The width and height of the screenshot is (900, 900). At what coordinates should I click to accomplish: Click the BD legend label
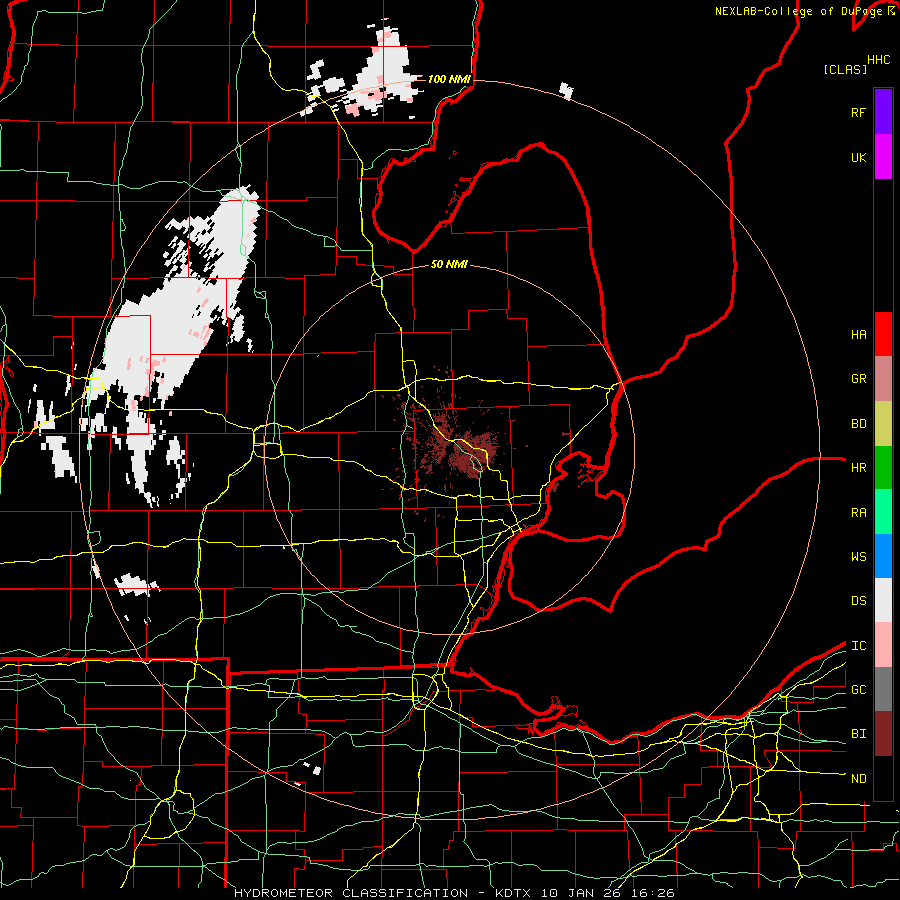(x=858, y=424)
